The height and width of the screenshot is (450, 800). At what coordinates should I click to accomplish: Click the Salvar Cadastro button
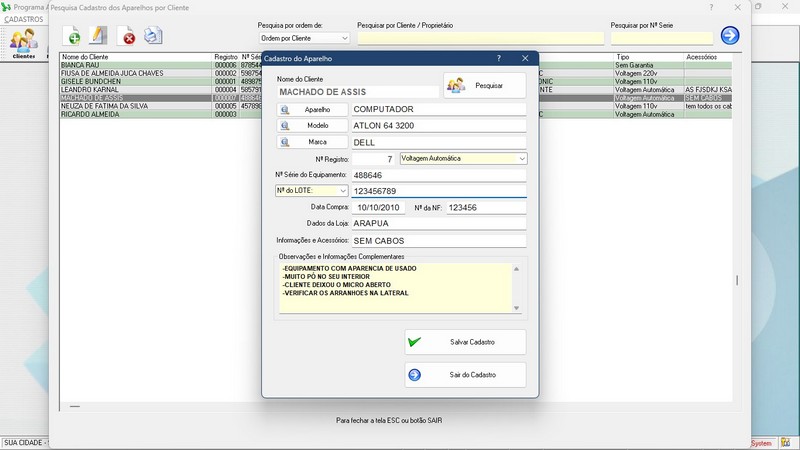(465, 342)
